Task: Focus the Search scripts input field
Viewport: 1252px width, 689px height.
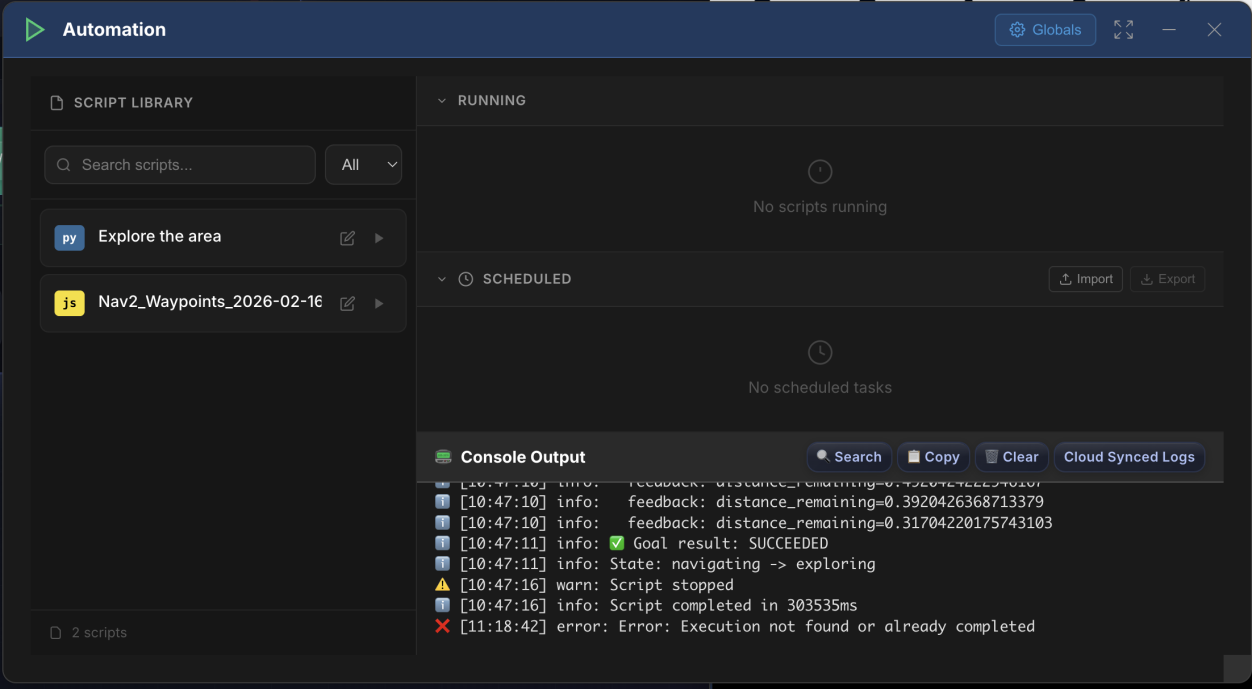Action: pos(190,165)
